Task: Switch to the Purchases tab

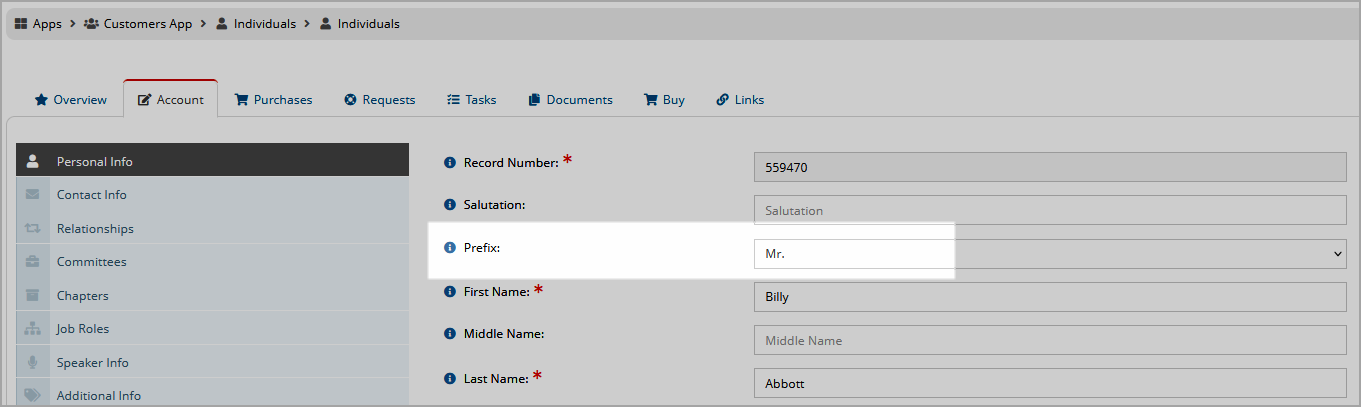Action: pyautogui.click(x=273, y=100)
